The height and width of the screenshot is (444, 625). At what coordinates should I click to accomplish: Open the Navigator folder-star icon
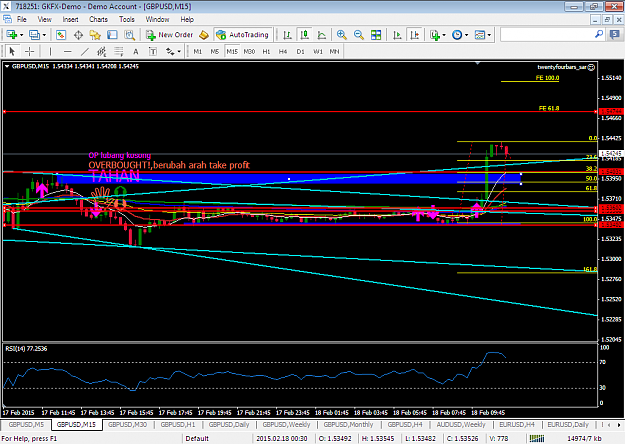point(95,35)
